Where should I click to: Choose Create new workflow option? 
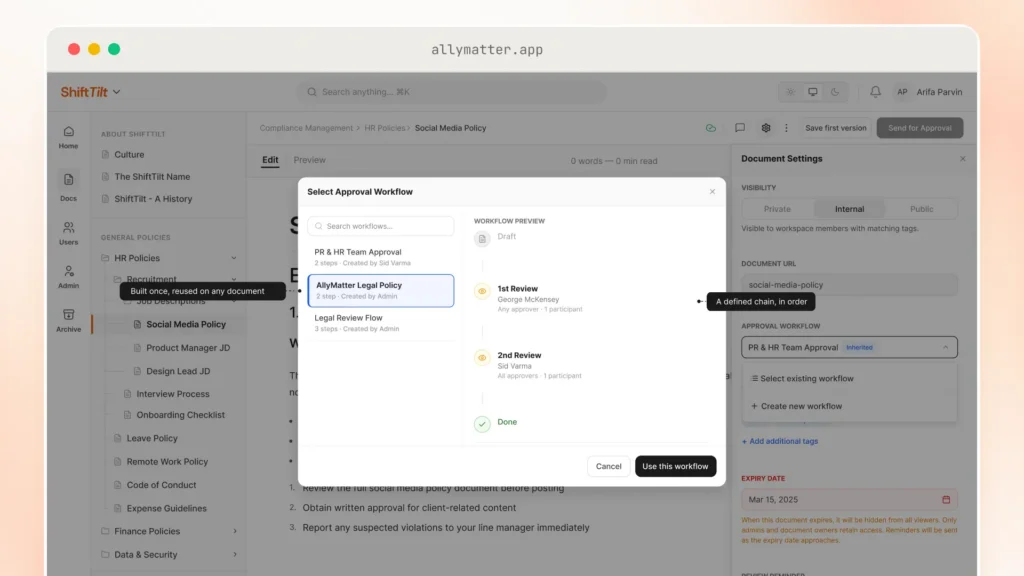[x=849, y=406]
